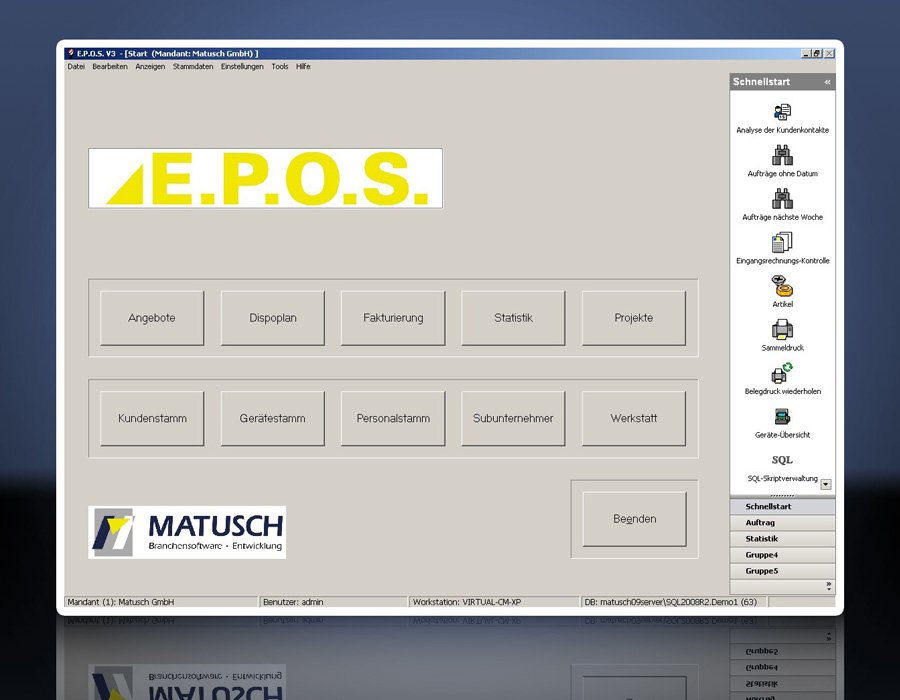Click the main Statistik button
The image size is (900, 700).
(x=513, y=318)
